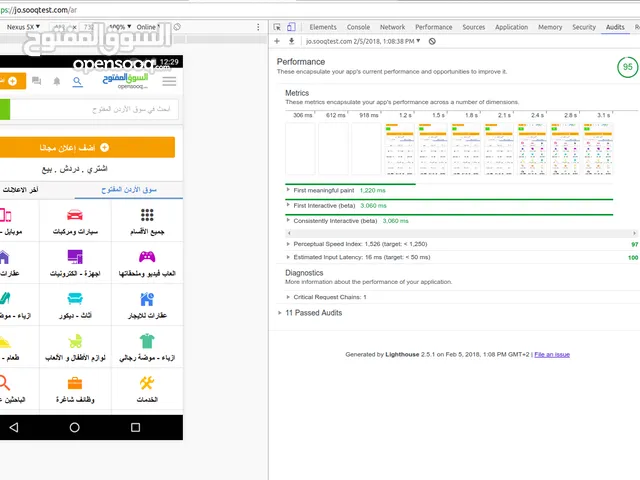The height and width of the screenshot is (480, 640).
Task: Select the Audits tab
Action: coord(615,27)
